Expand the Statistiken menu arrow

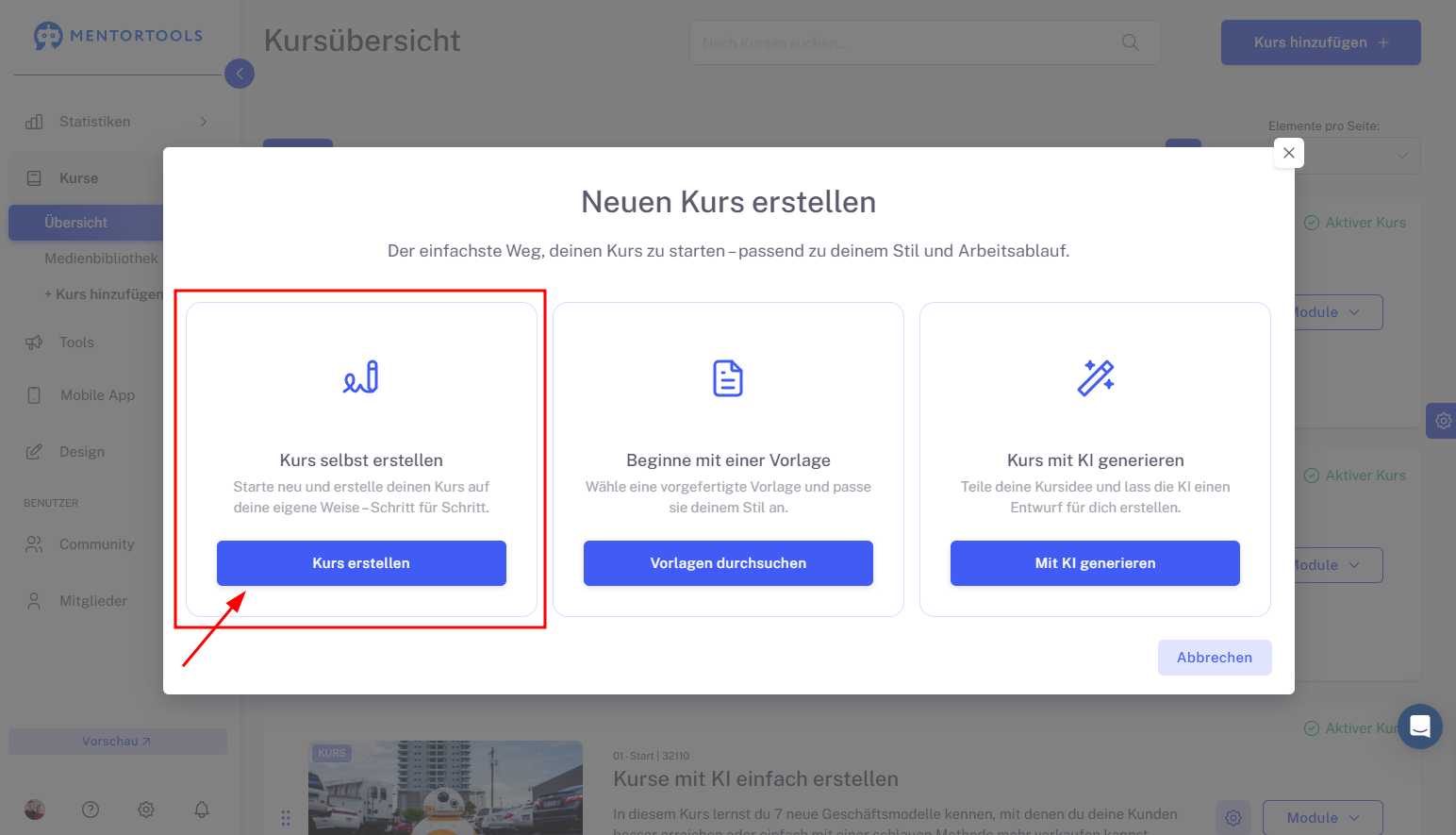pos(204,122)
